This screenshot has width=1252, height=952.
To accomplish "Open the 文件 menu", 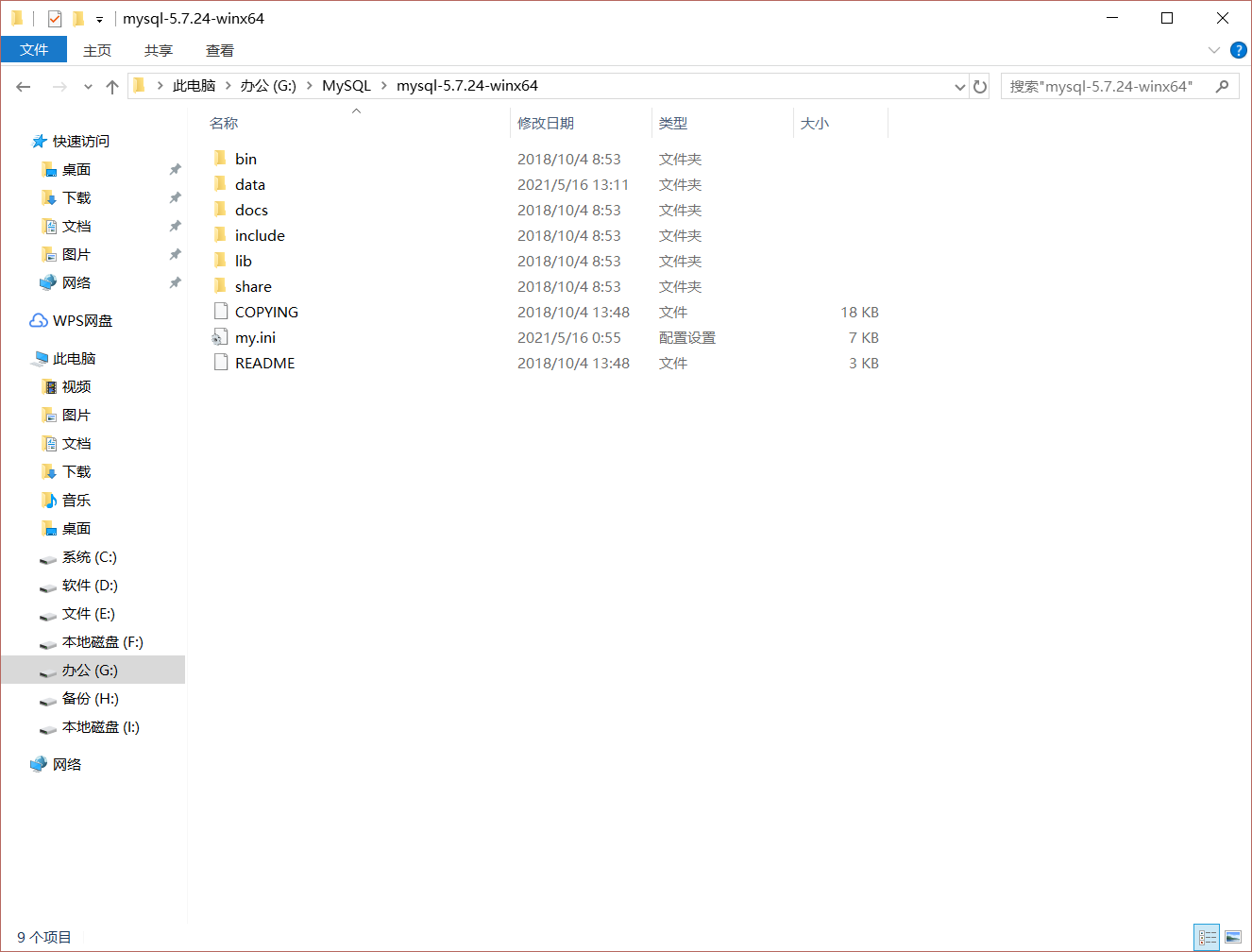I will pos(34,50).
